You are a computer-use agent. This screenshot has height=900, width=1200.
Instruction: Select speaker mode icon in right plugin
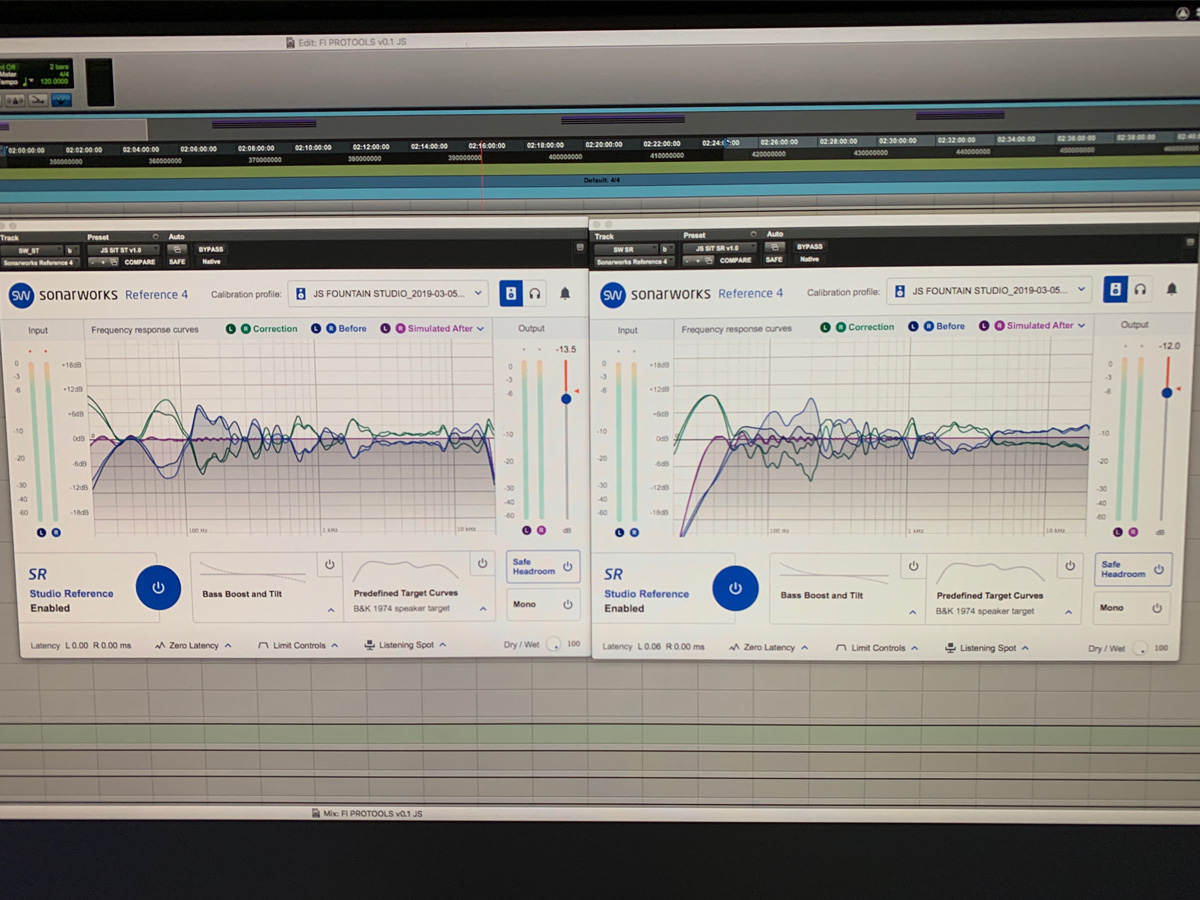pyautogui.click(x=1115, y=289)
